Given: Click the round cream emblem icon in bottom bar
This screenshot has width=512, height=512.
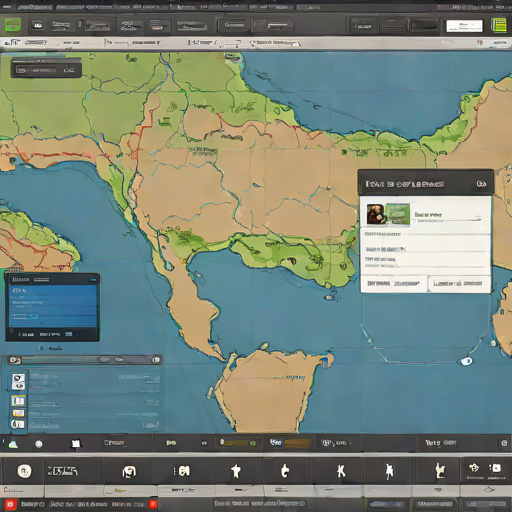Looking at the screenshot, I should 24,471.
